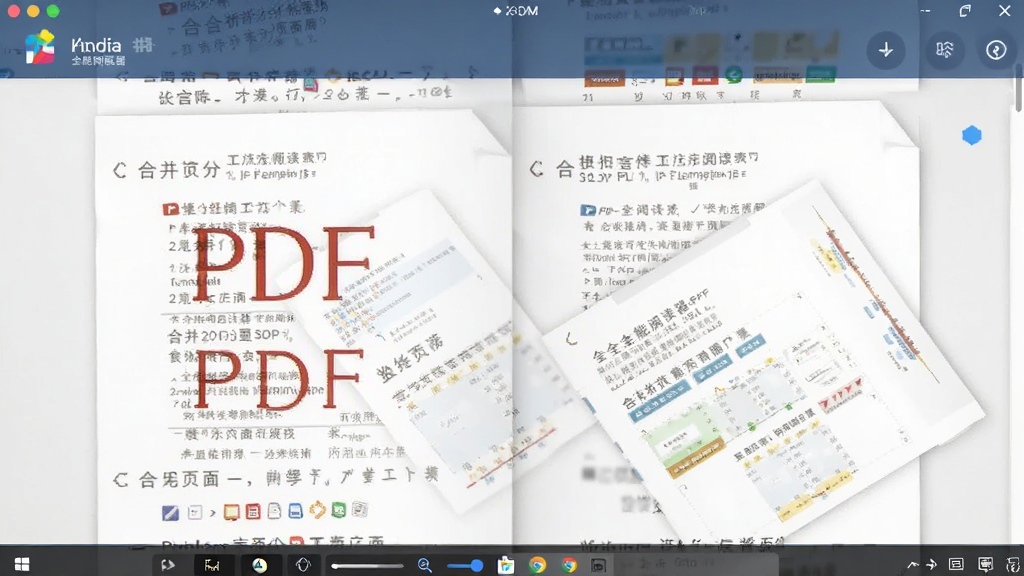The image size is (1024, 576).
Task: Click the tray arrow icon beside the caret
Action: (x=931, y=565)
